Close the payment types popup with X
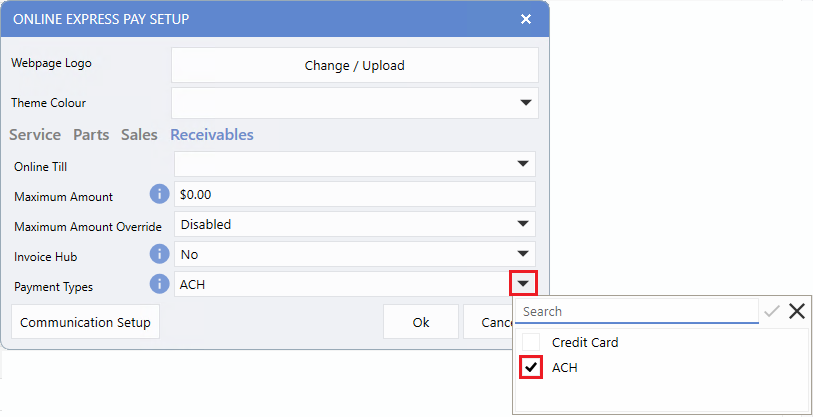 [796, 312]
